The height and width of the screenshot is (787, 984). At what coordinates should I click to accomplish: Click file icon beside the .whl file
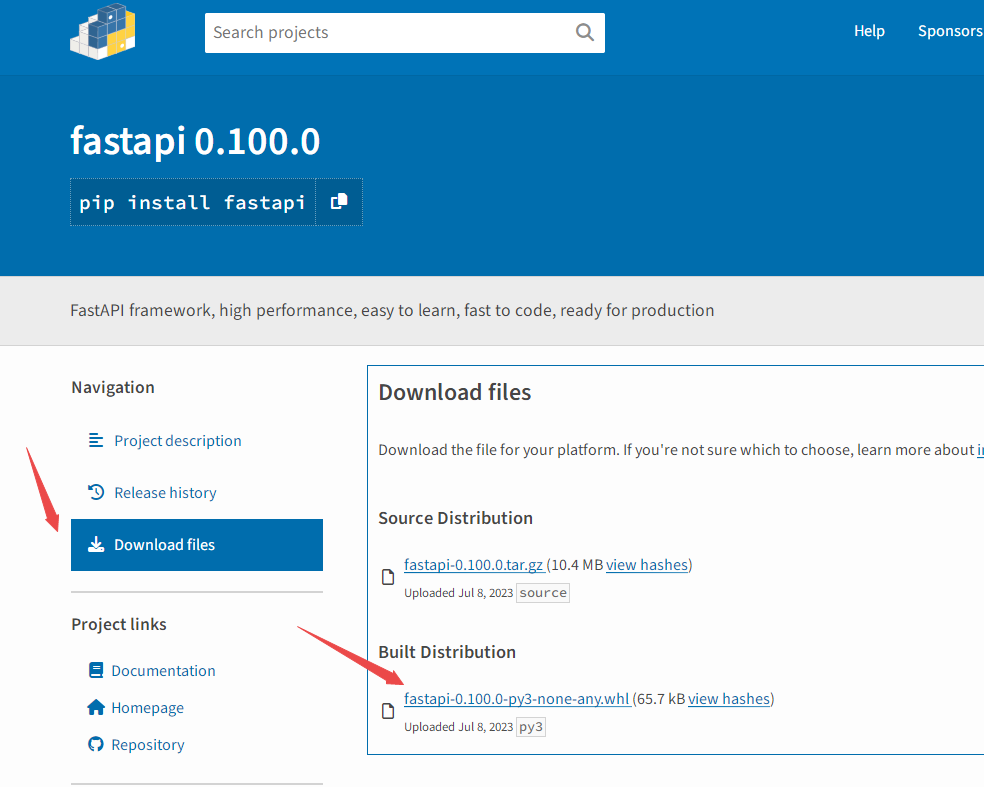click(388, 711)
